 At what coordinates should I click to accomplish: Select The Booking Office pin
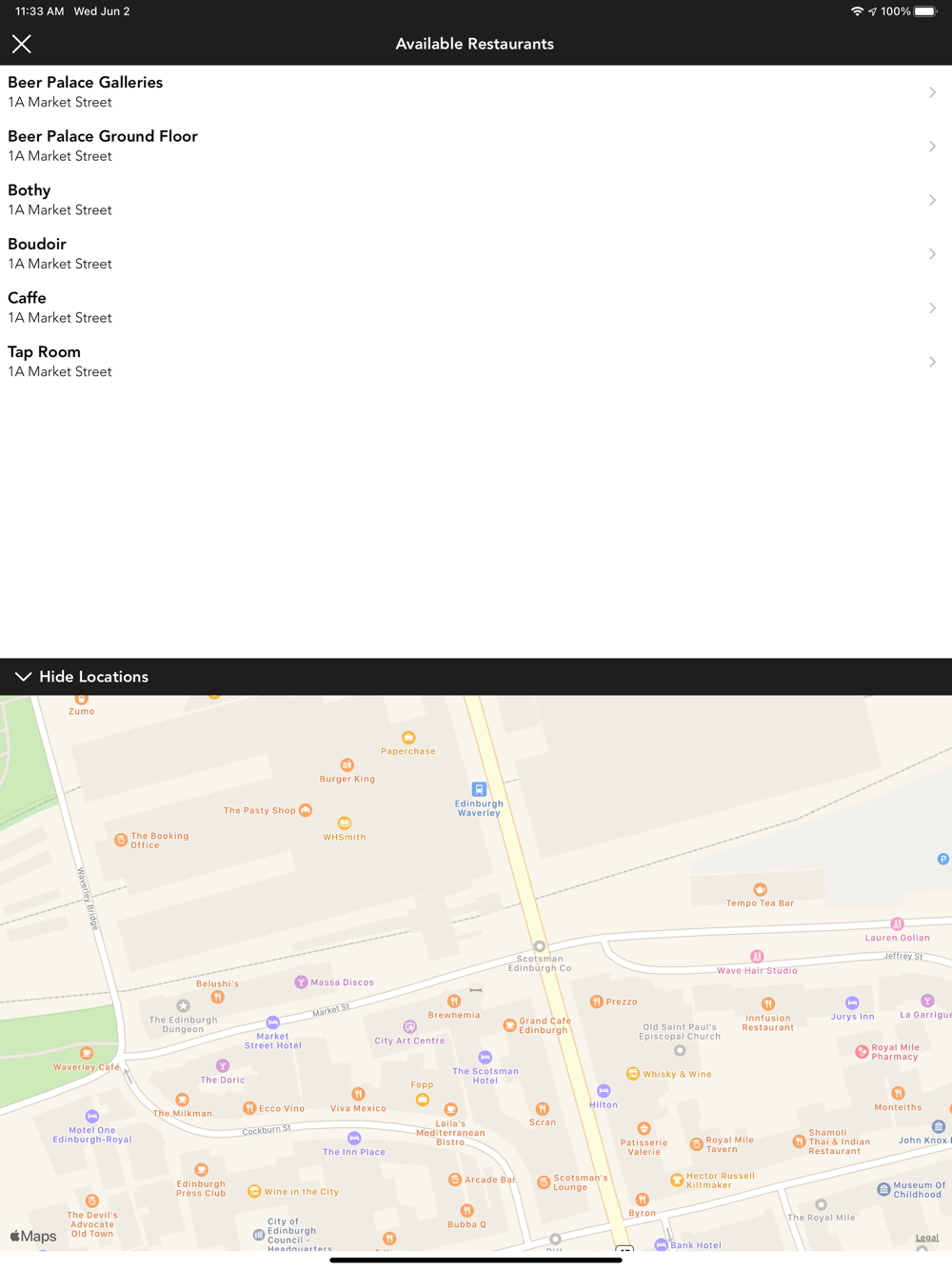121,840
